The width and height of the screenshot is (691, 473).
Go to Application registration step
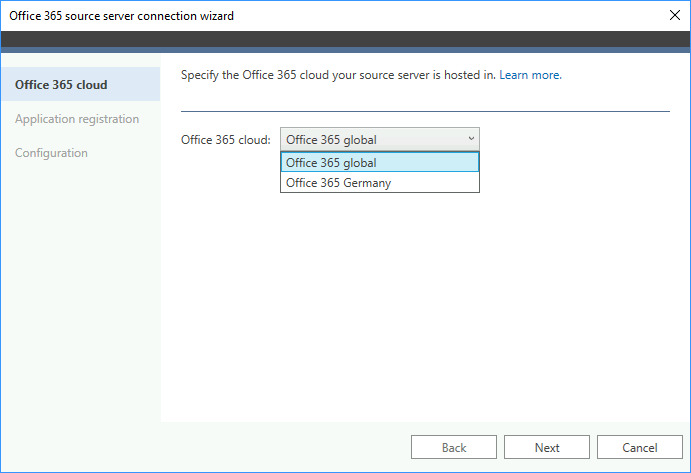pyautogui.click(x=77, y=119)
